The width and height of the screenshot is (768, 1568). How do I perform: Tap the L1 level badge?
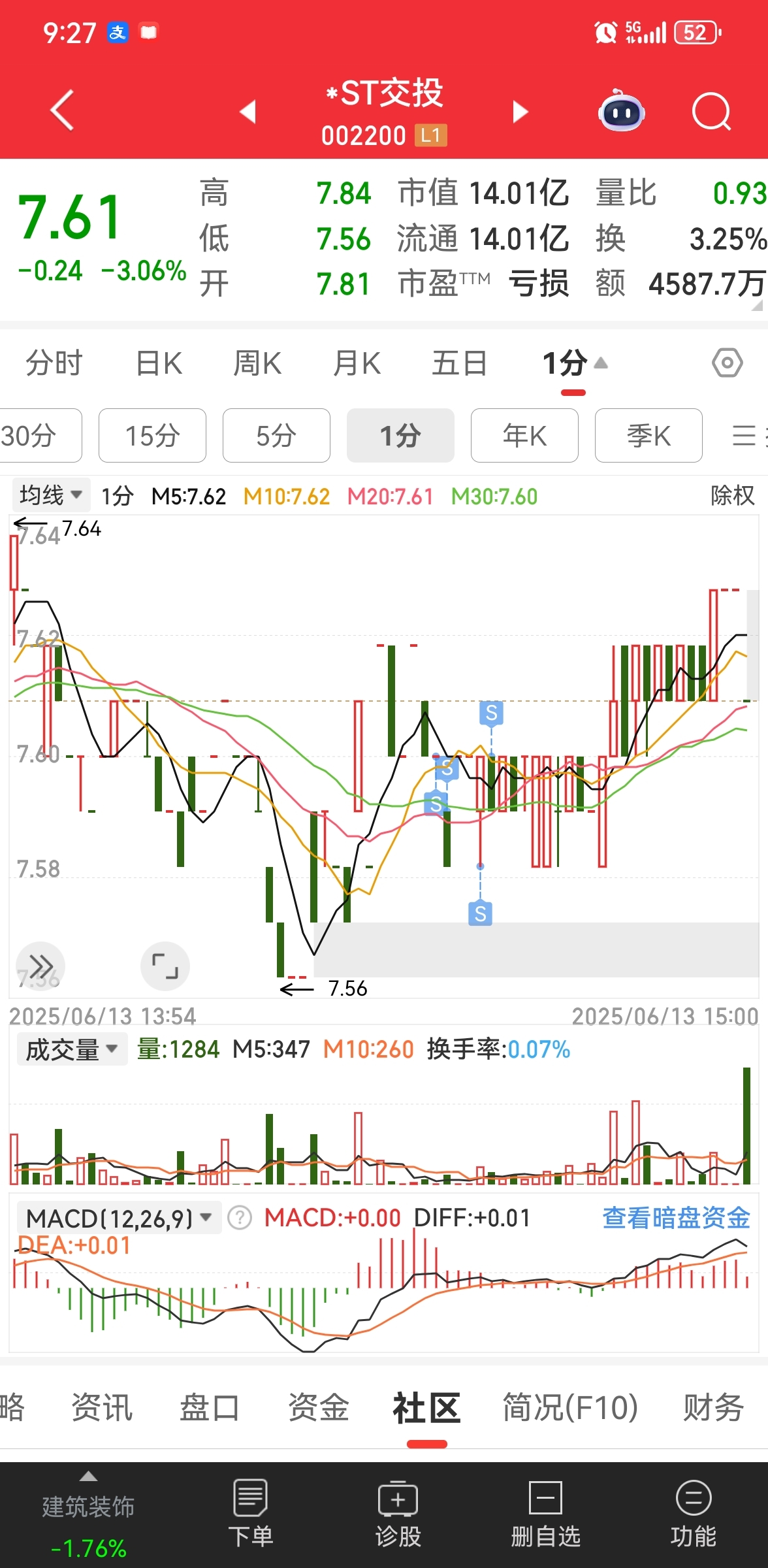[x=430, y=135]
